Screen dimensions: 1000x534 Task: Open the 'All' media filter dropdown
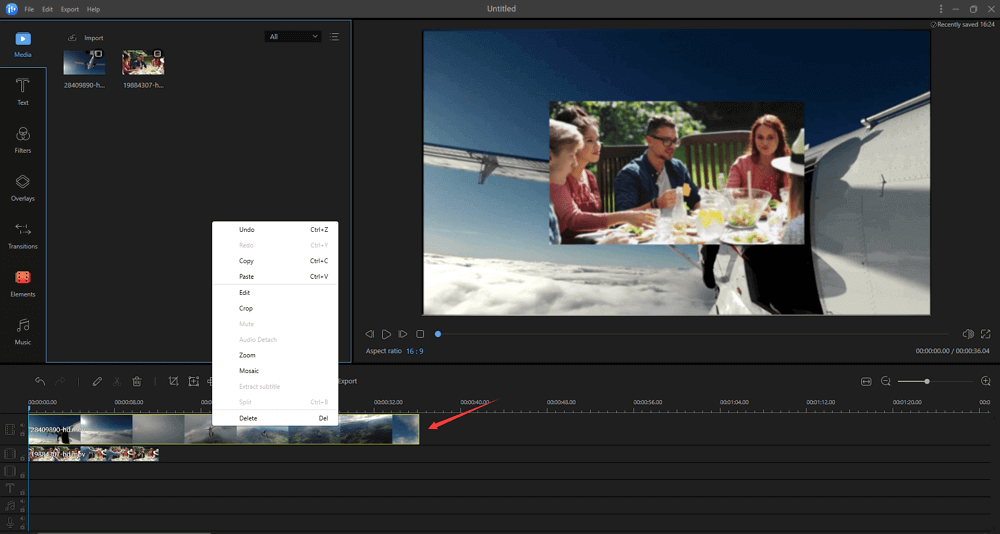(x=293, y=37)
